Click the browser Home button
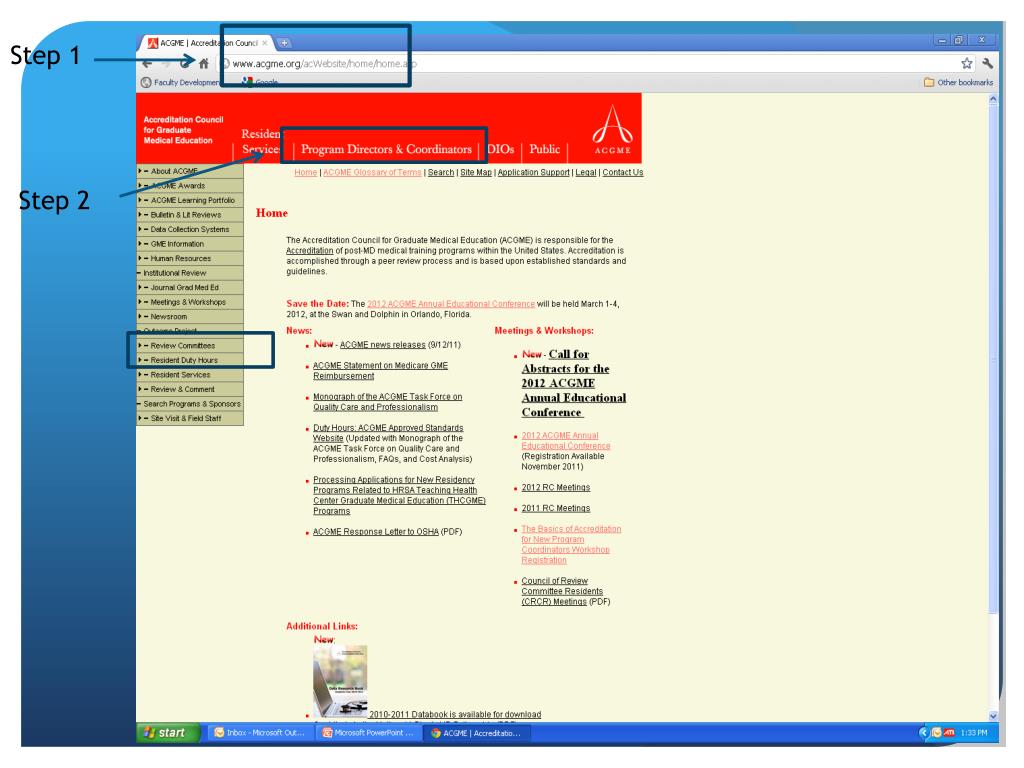The width and height of the screenshot is (1024, 768). tap(204, 63)
